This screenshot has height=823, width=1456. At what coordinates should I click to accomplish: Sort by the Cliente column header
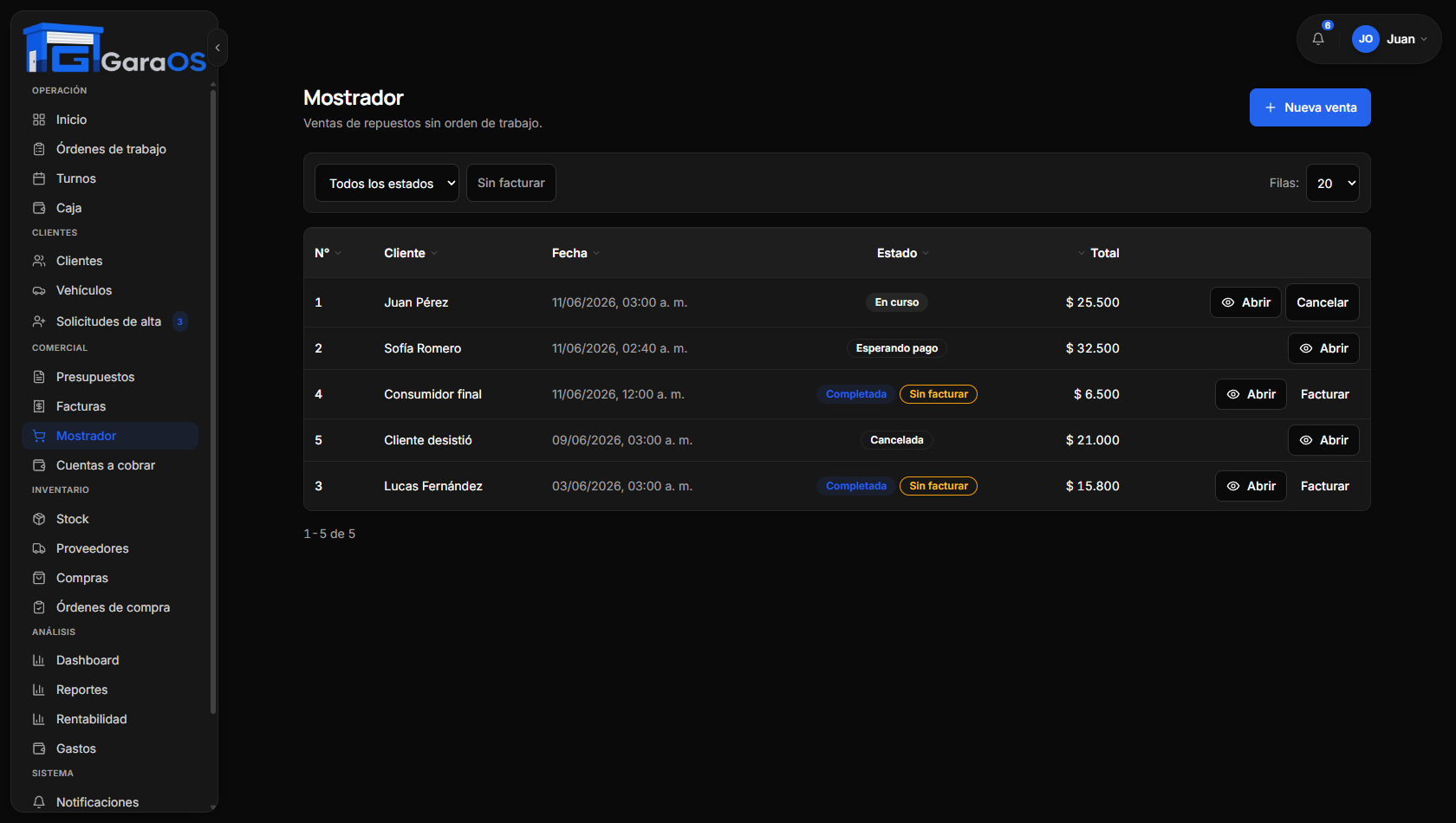(411, 253)
